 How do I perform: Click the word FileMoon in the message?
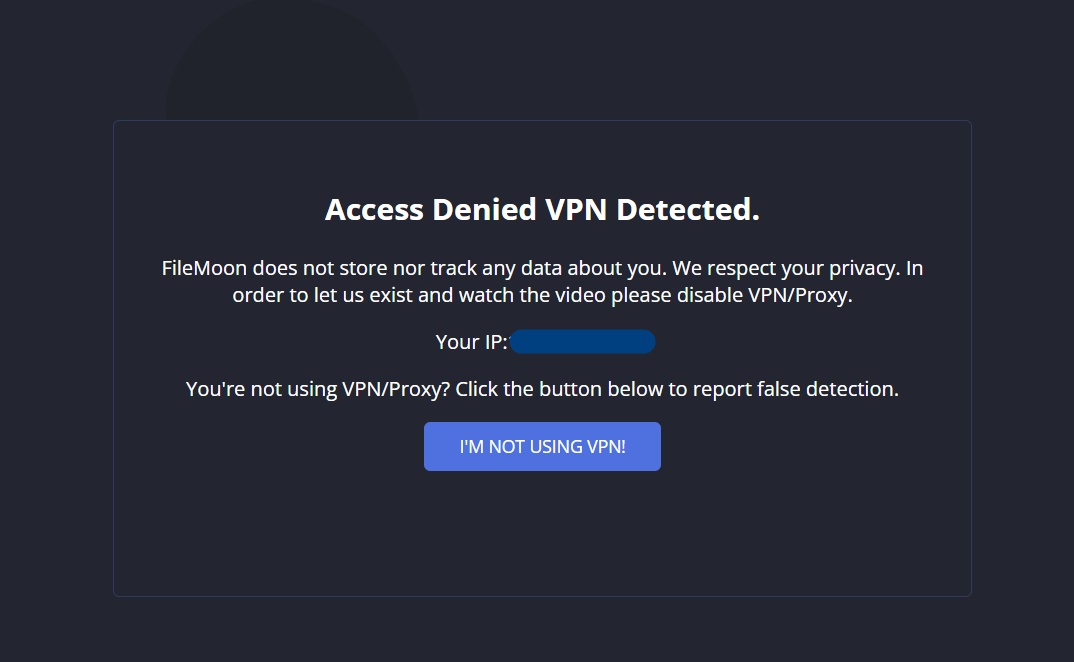[205, 269]
